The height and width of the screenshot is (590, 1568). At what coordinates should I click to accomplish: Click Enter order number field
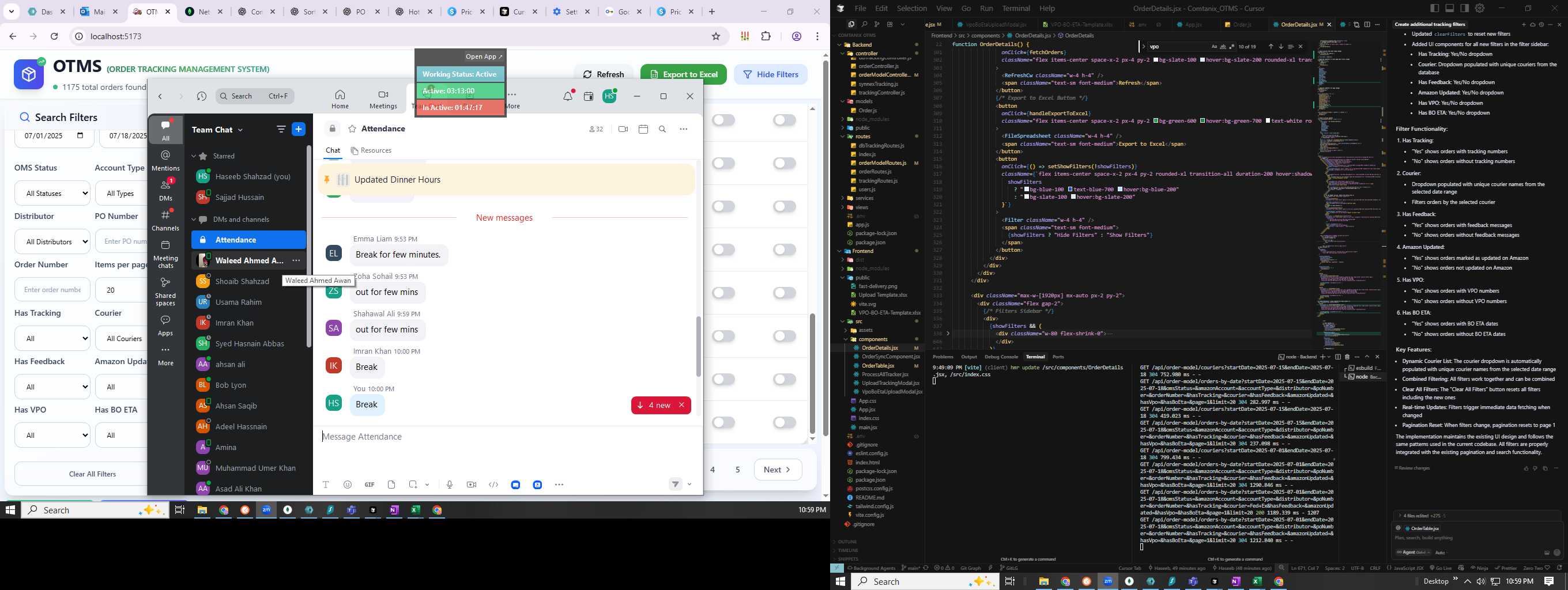pos(52,289)
